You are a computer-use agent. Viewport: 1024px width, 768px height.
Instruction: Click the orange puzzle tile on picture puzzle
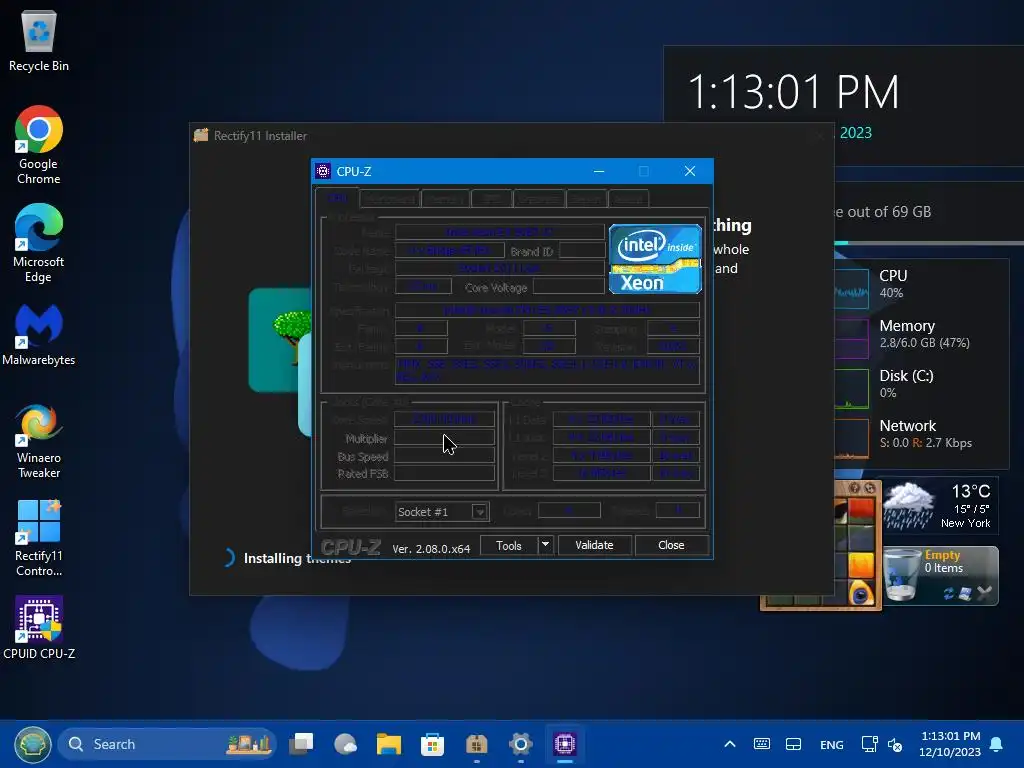tap(861, 564)
